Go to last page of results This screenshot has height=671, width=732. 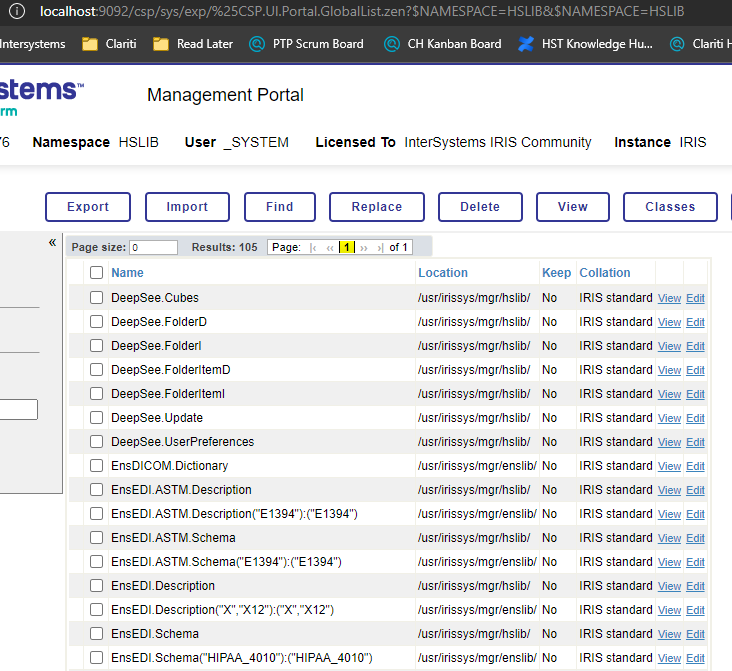380,247
